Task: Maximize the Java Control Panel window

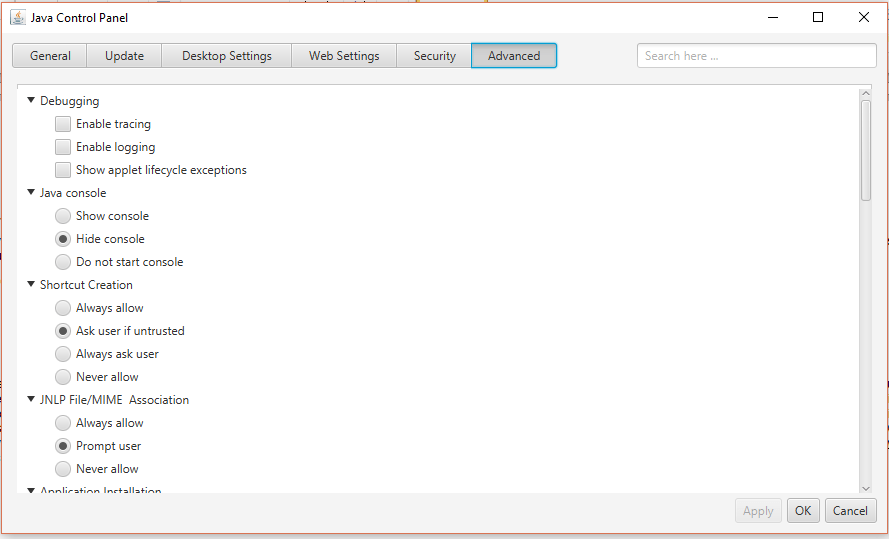Action: point(818,17)
